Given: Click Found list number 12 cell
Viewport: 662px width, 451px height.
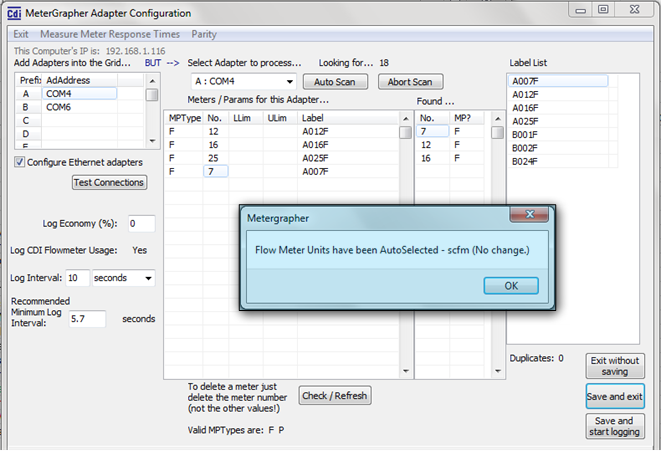Looking at the screenshot, I should [433, 145].
